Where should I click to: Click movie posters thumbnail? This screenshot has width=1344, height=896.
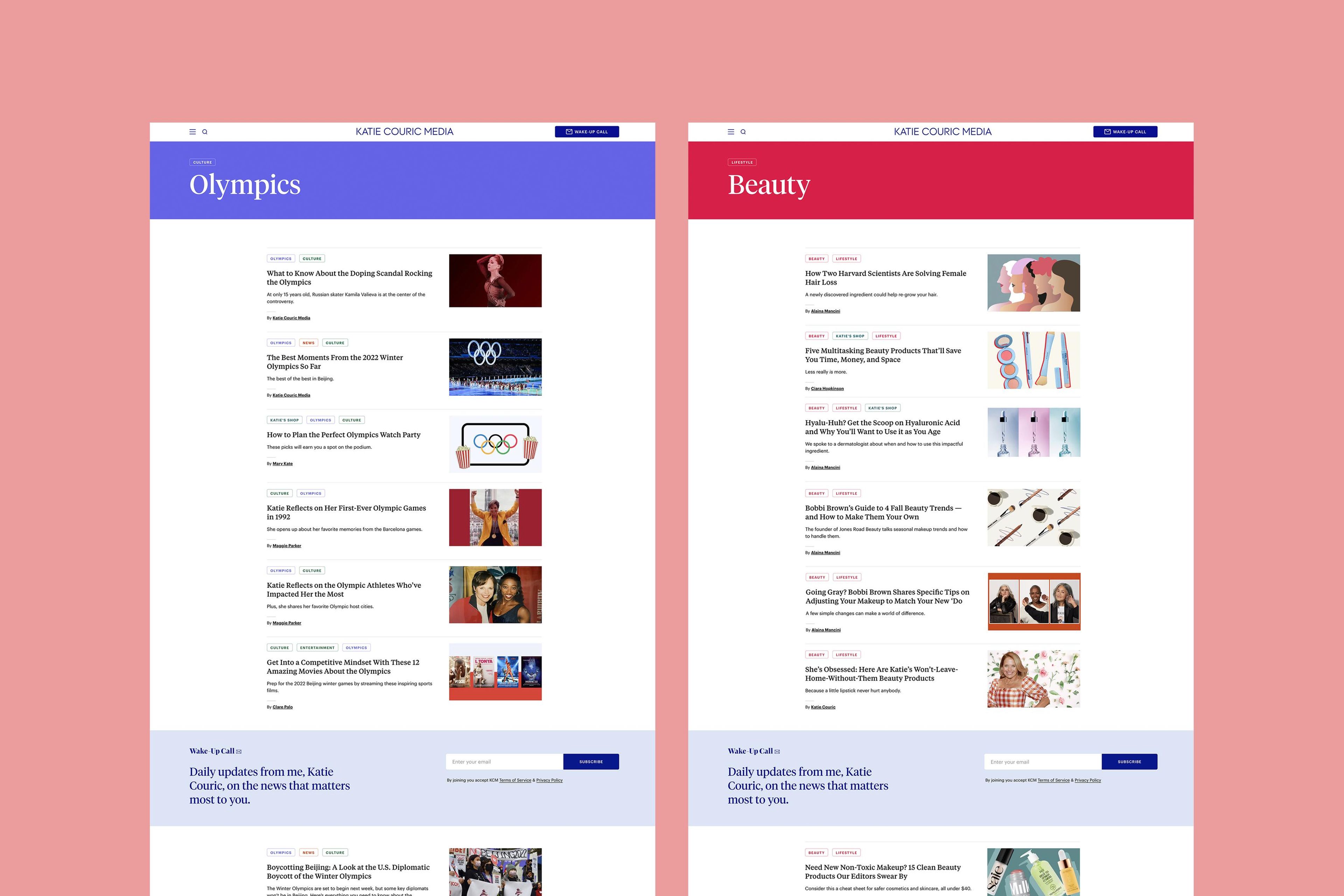[x=495, y=671]
